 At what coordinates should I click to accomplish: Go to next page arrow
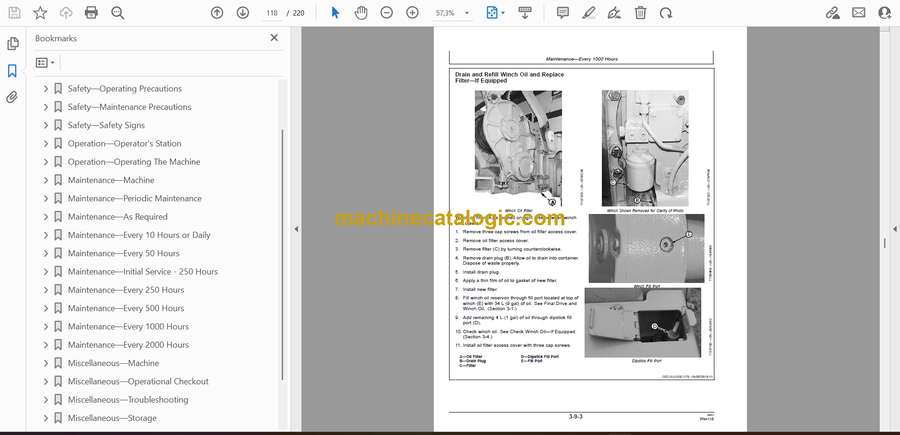click(243, 13)
